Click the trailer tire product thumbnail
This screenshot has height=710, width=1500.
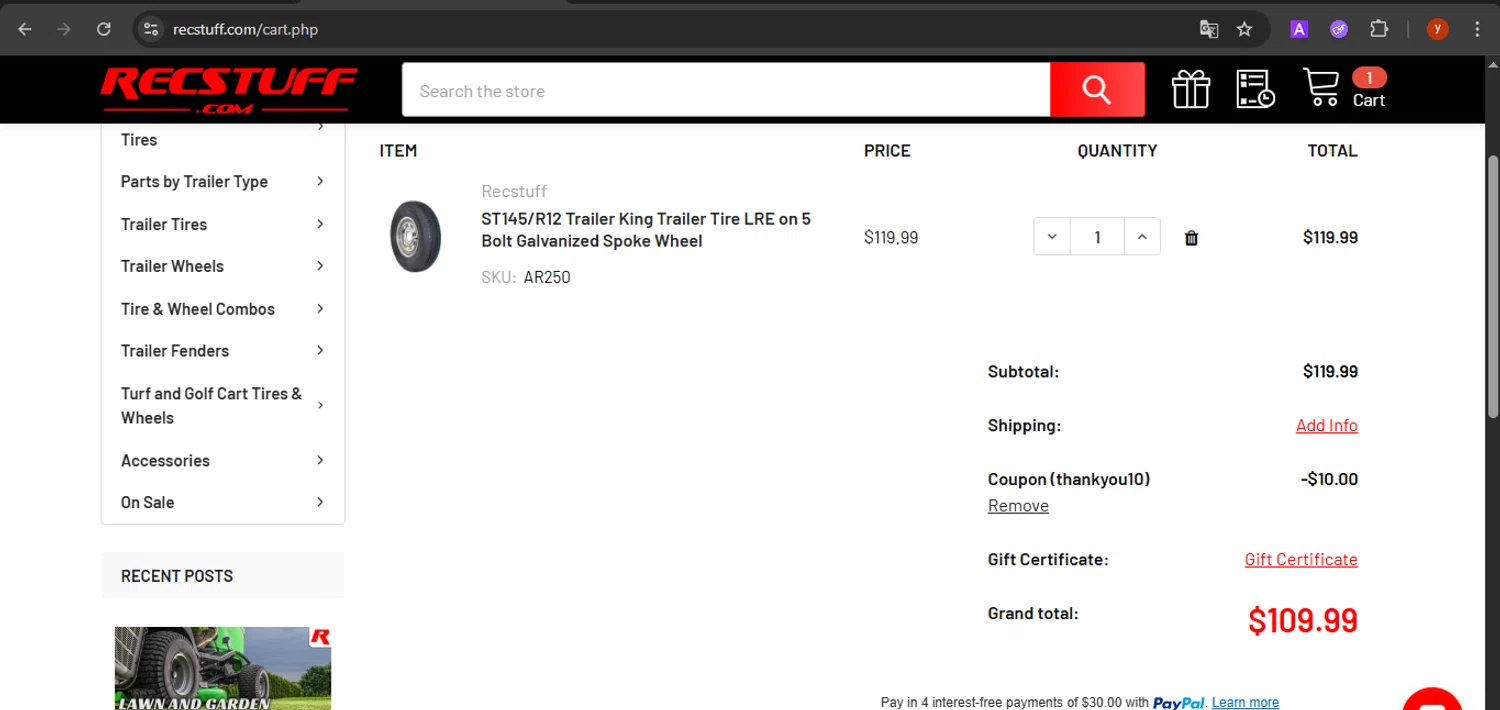pos(415,237)
